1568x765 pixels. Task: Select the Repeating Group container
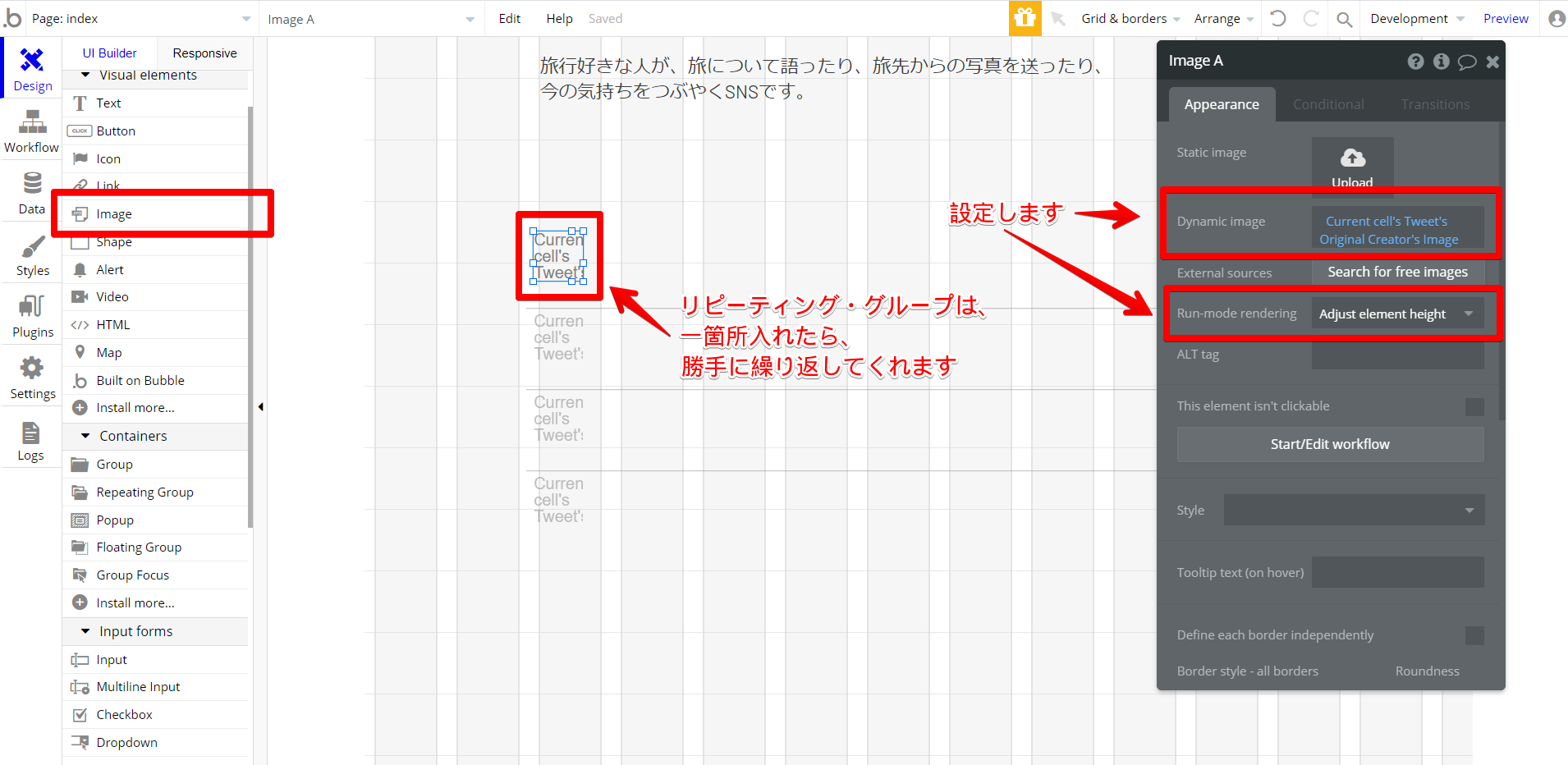[155, 492]
